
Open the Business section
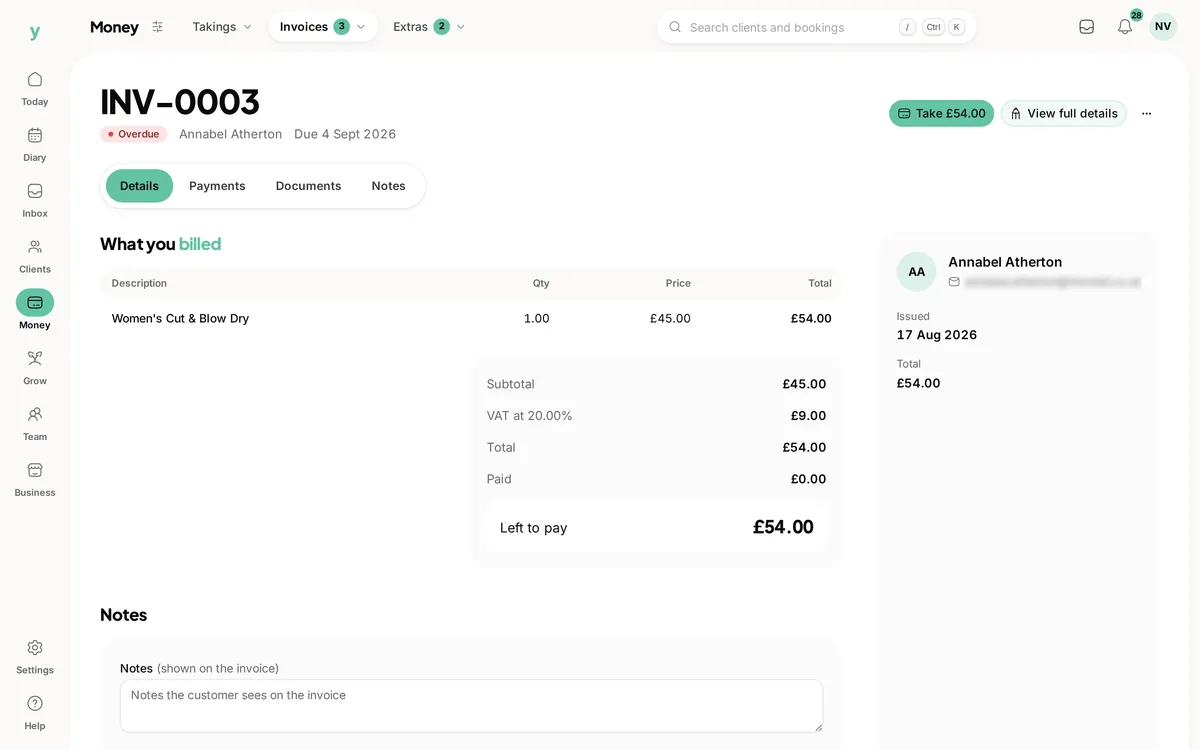pos(35,480)
